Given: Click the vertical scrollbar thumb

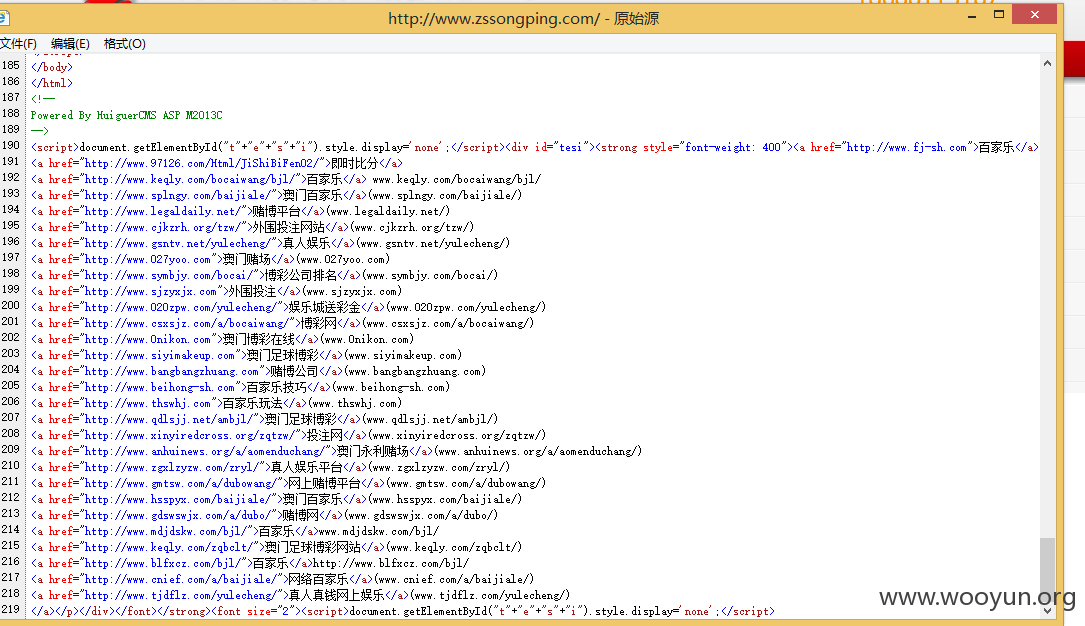Looking at the screenshot, I should 1047,569.
